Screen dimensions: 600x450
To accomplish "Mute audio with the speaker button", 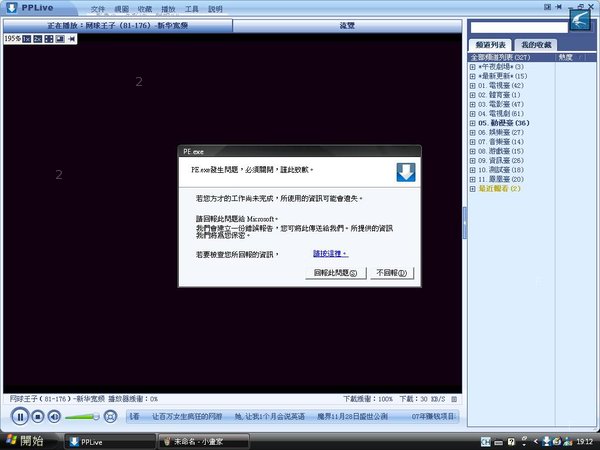I will [54, 416].
